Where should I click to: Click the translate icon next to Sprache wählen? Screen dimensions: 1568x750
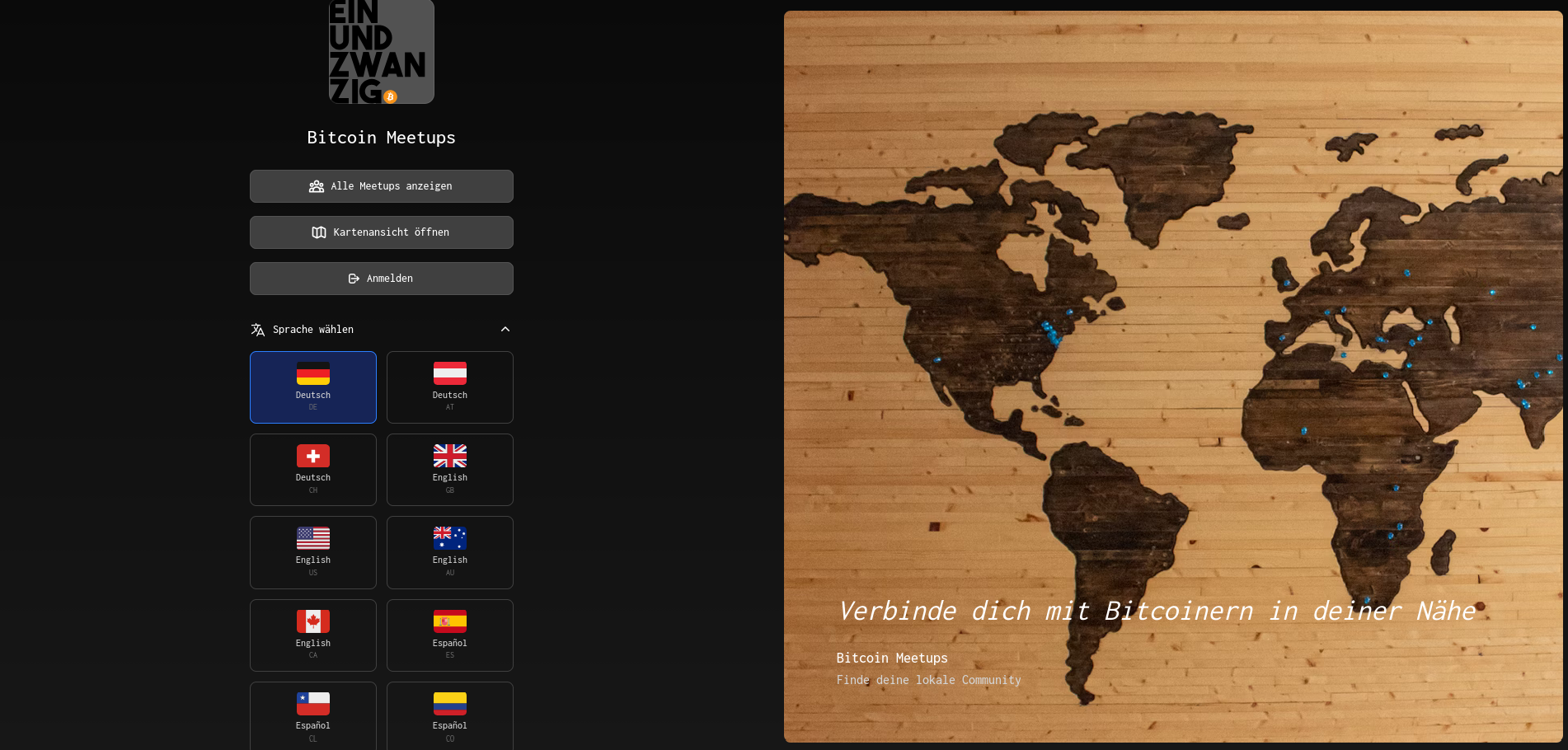tap(258, 330)
